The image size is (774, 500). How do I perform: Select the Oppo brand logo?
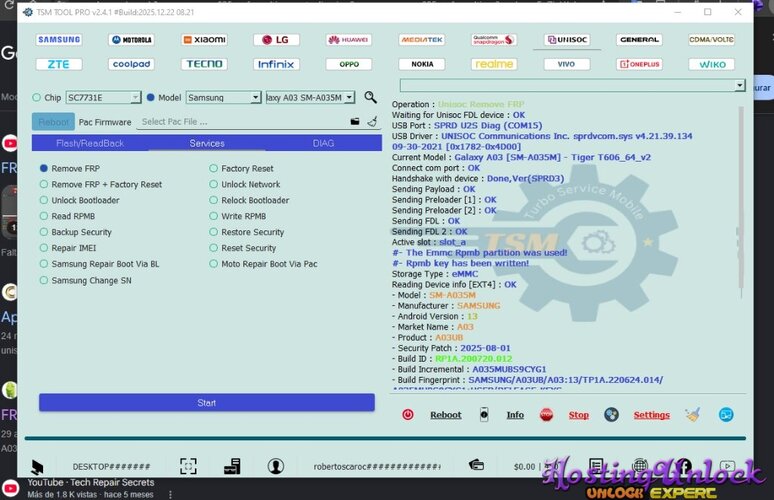(348, 64)
